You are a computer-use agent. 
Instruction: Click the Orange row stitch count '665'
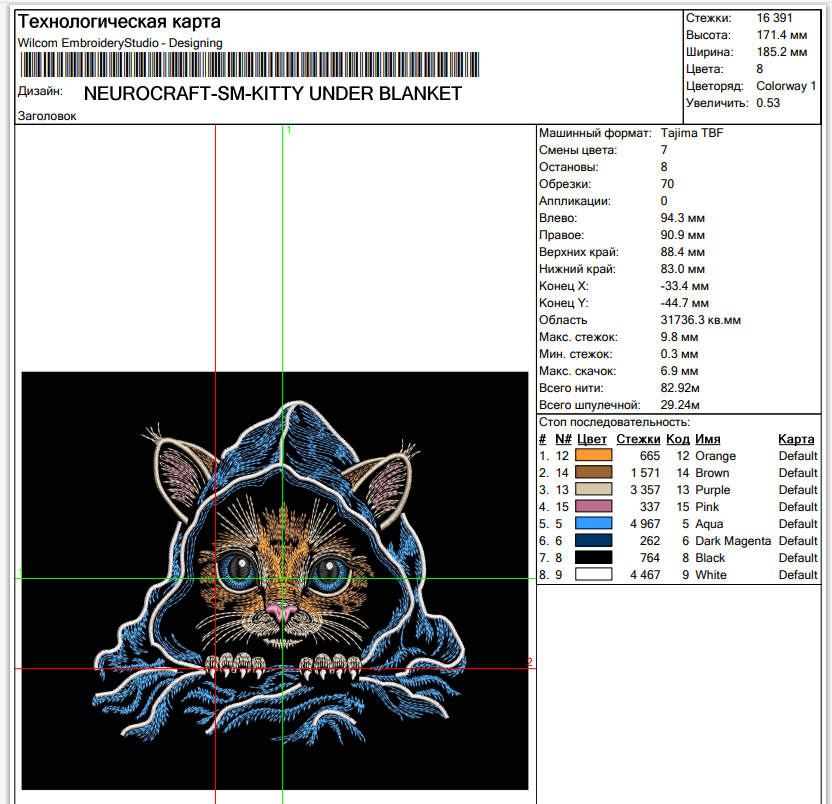tap(649, 456)
